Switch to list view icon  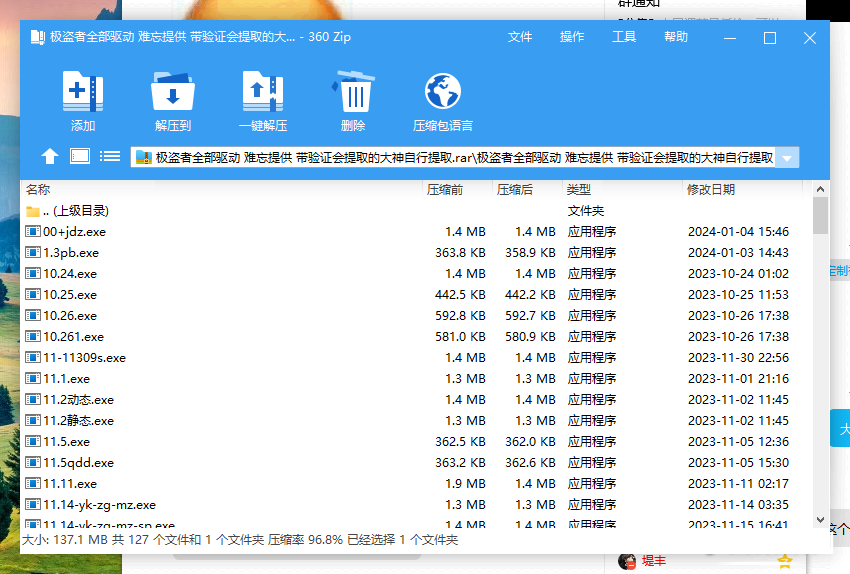pyautogui.click(x=110, y=157)
